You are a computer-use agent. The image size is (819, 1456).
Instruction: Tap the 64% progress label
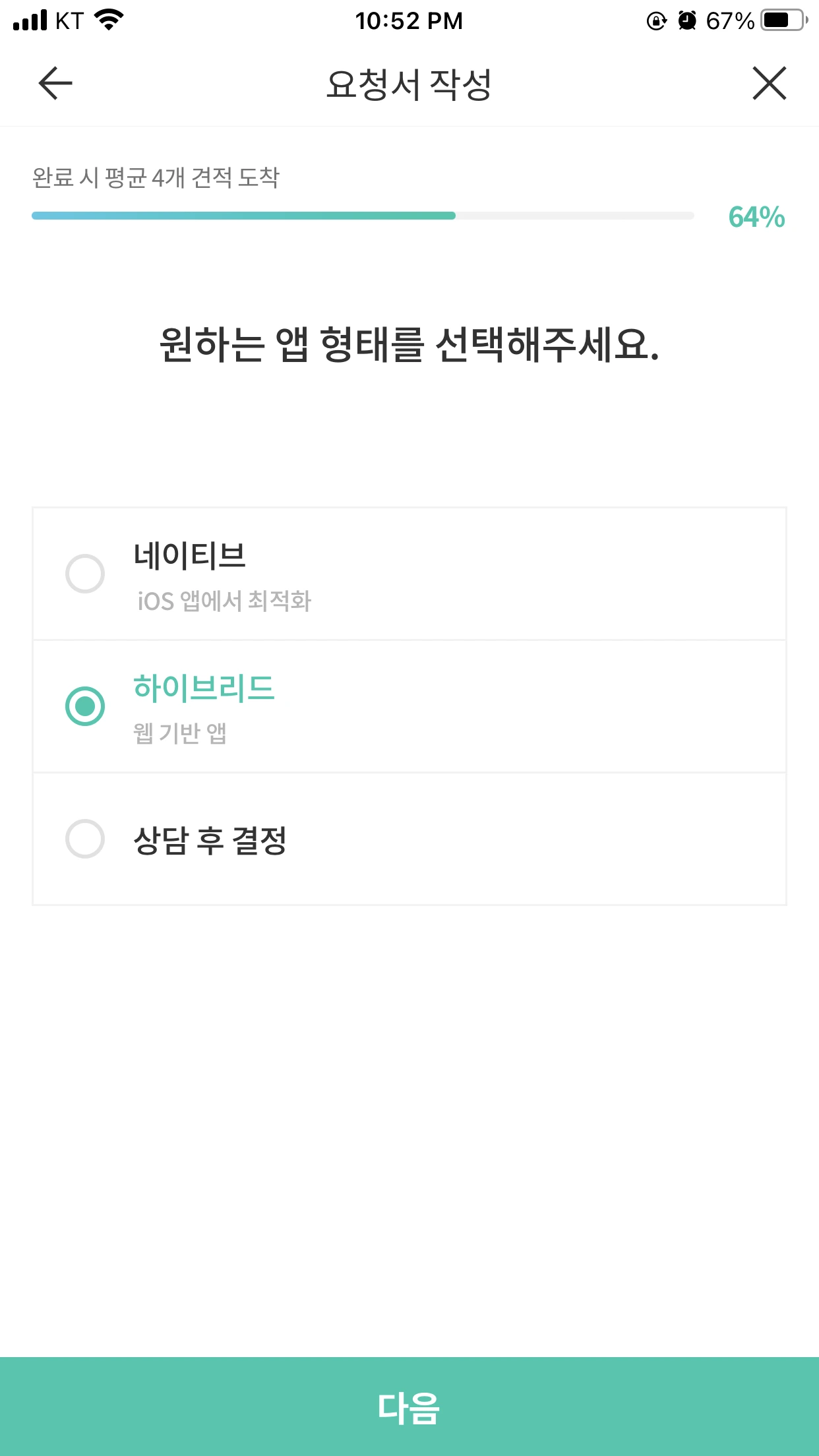756,217
